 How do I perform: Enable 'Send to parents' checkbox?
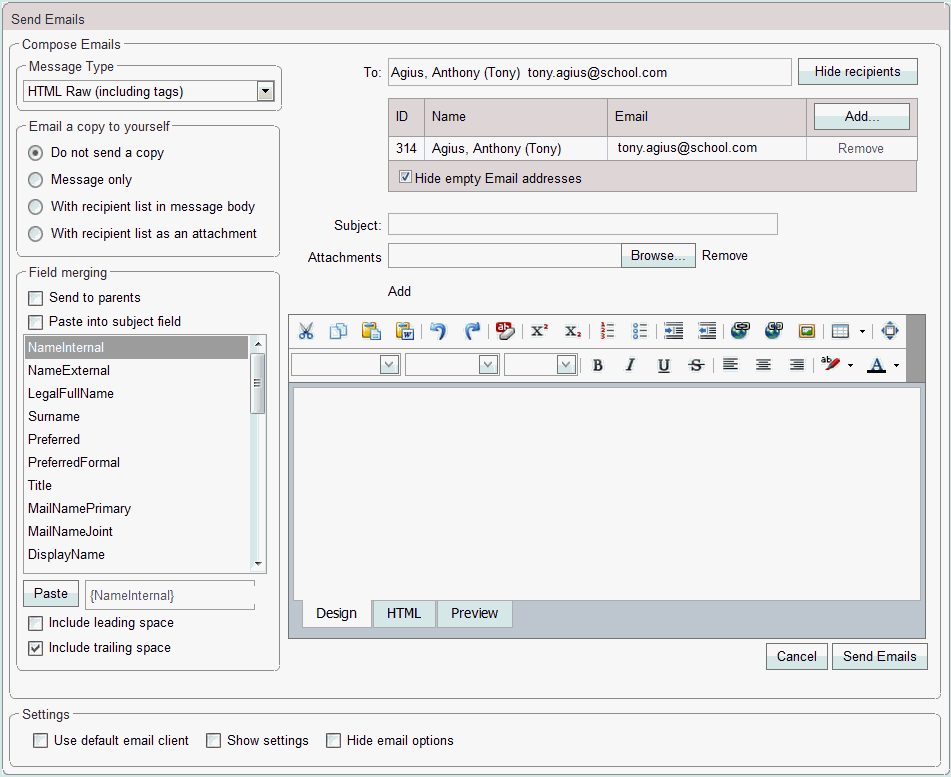(36, 298)
